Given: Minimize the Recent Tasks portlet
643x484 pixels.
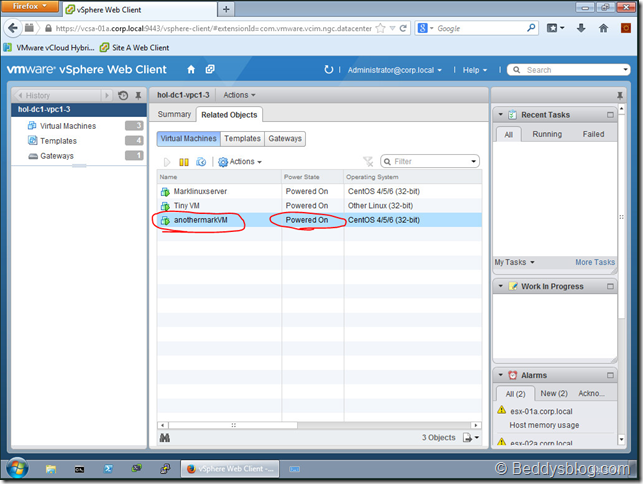Looking at the screenshot, I should 610,115.
